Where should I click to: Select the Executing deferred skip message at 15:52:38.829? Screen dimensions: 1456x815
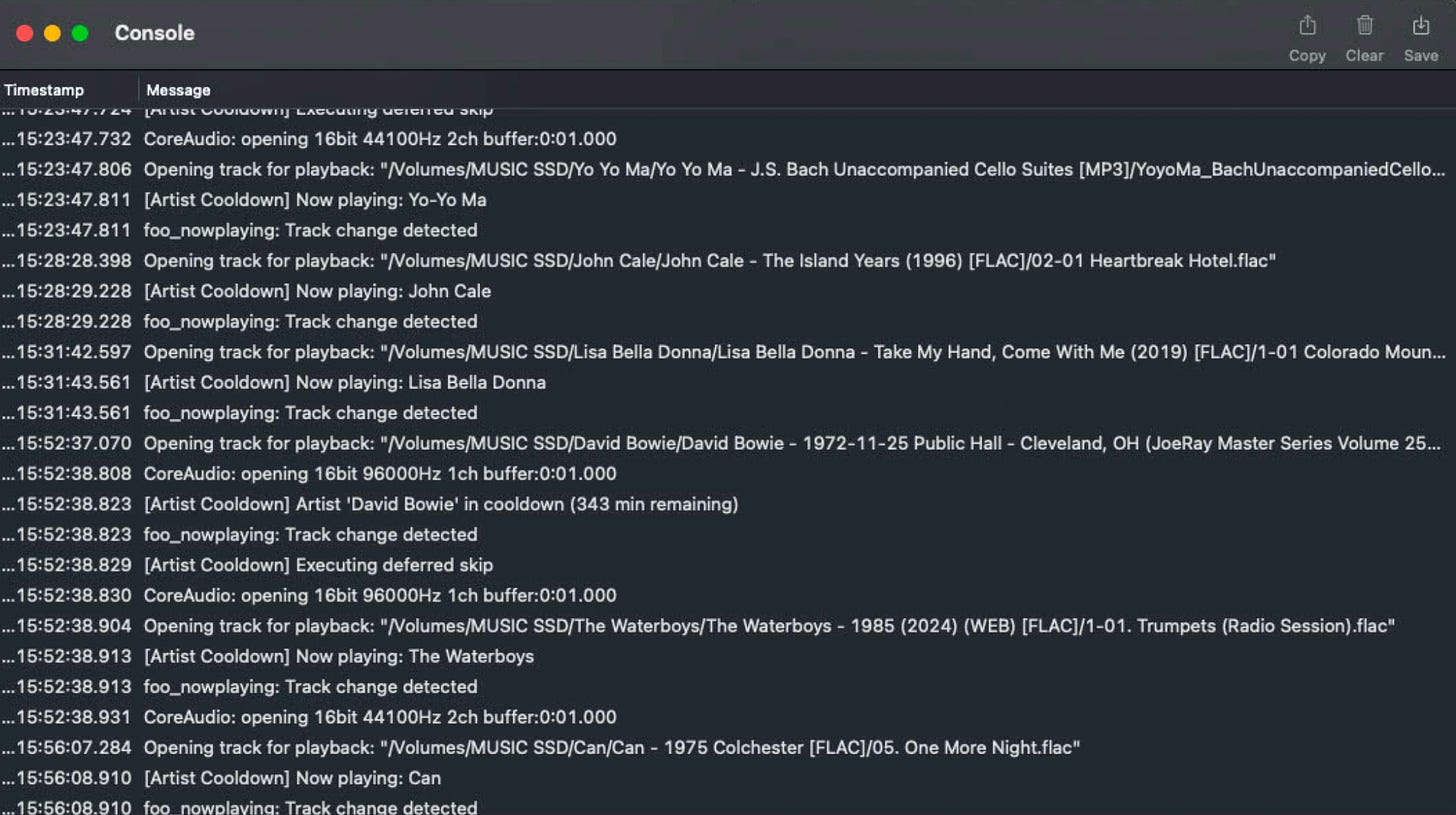coord(318,565)
